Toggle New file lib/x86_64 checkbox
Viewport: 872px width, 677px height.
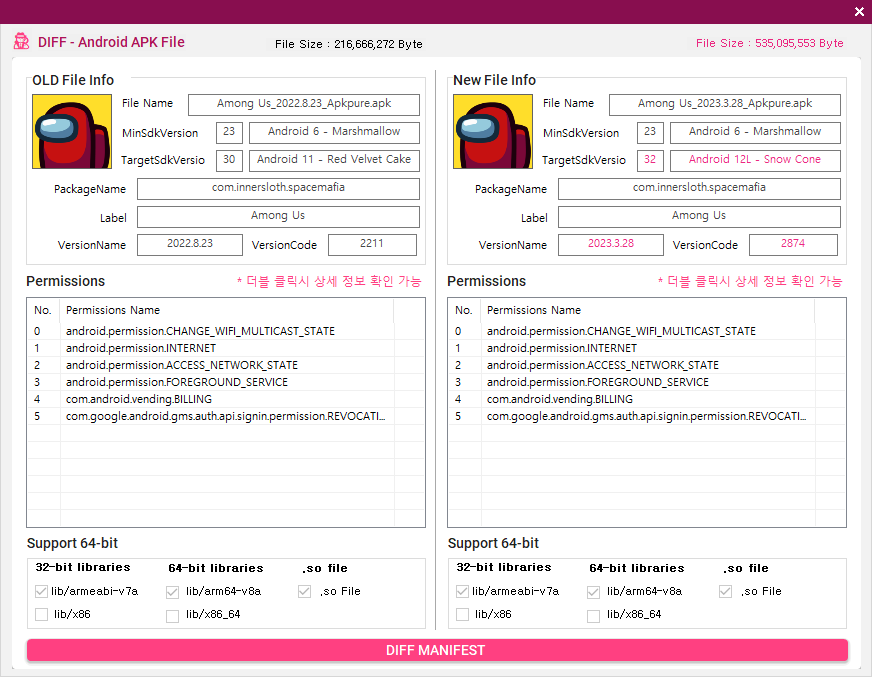click(x=593, y=615)
